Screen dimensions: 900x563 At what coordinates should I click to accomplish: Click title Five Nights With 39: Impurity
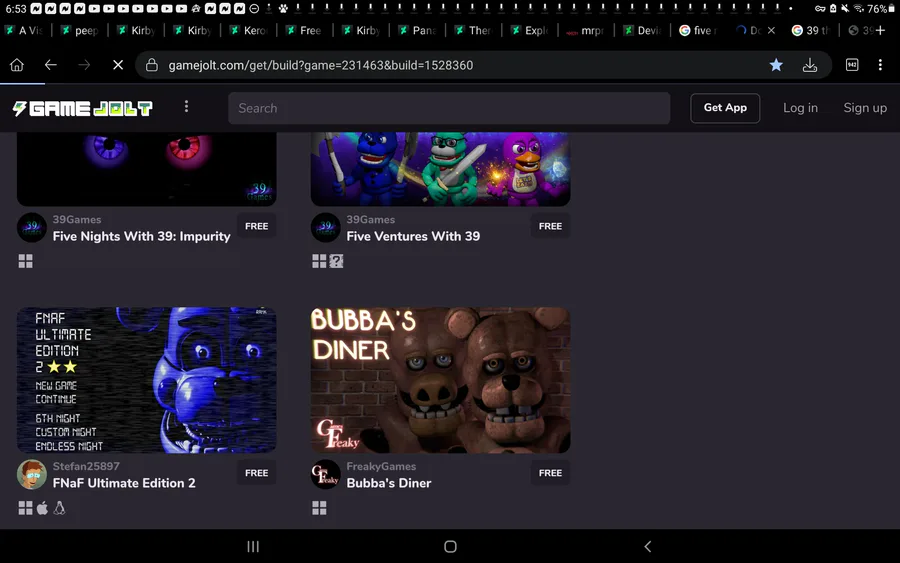141,236
